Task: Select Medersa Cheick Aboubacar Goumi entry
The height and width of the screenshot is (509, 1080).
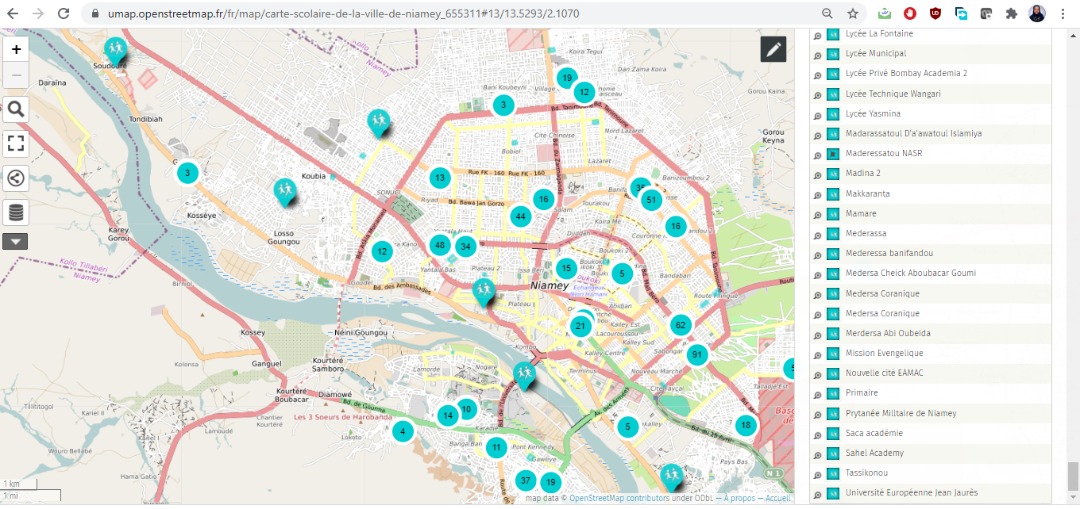Action: point(911,273)
